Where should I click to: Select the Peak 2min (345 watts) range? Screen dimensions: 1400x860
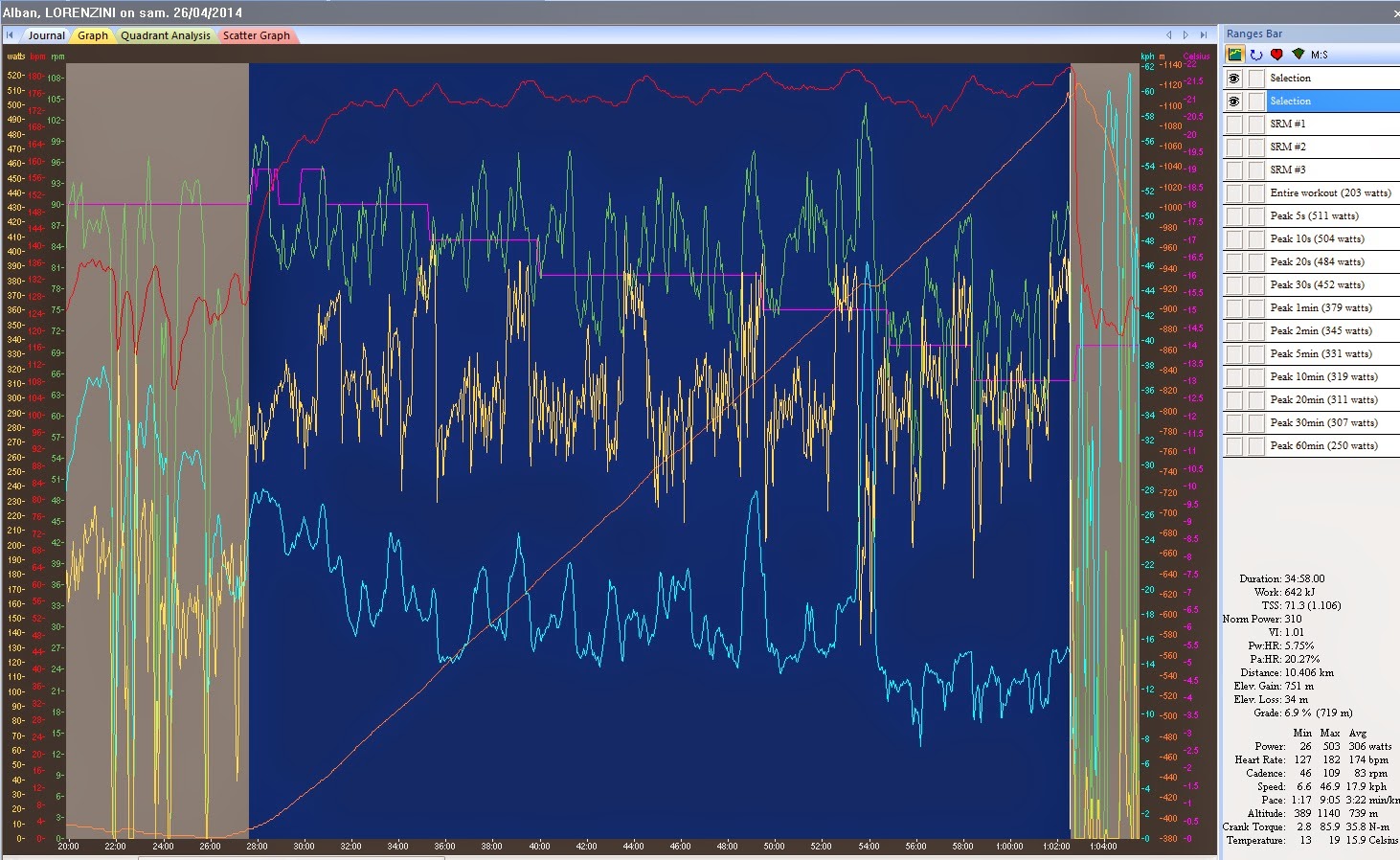(1332, 331)
